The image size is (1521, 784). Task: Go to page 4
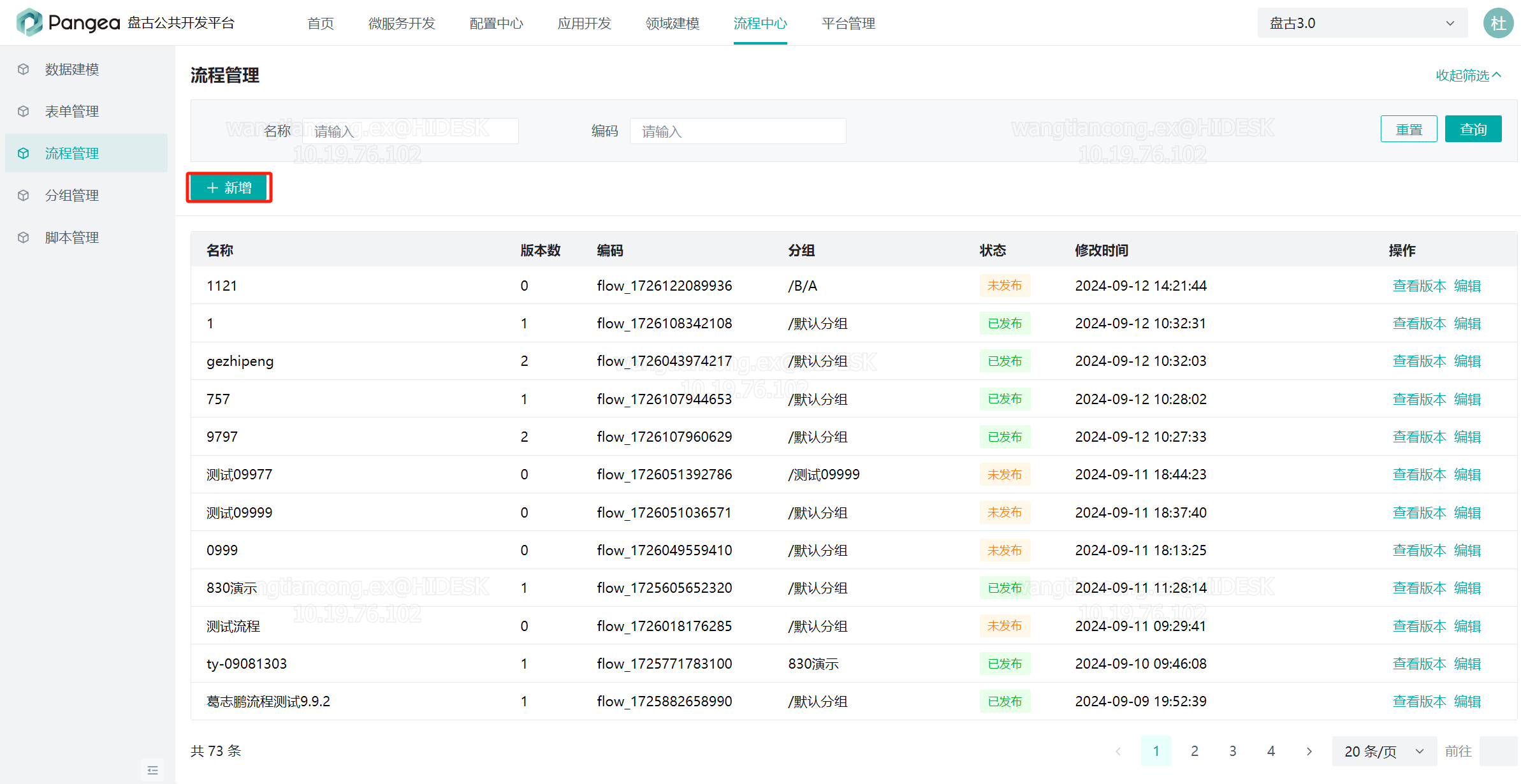(x=1271, y=751)
